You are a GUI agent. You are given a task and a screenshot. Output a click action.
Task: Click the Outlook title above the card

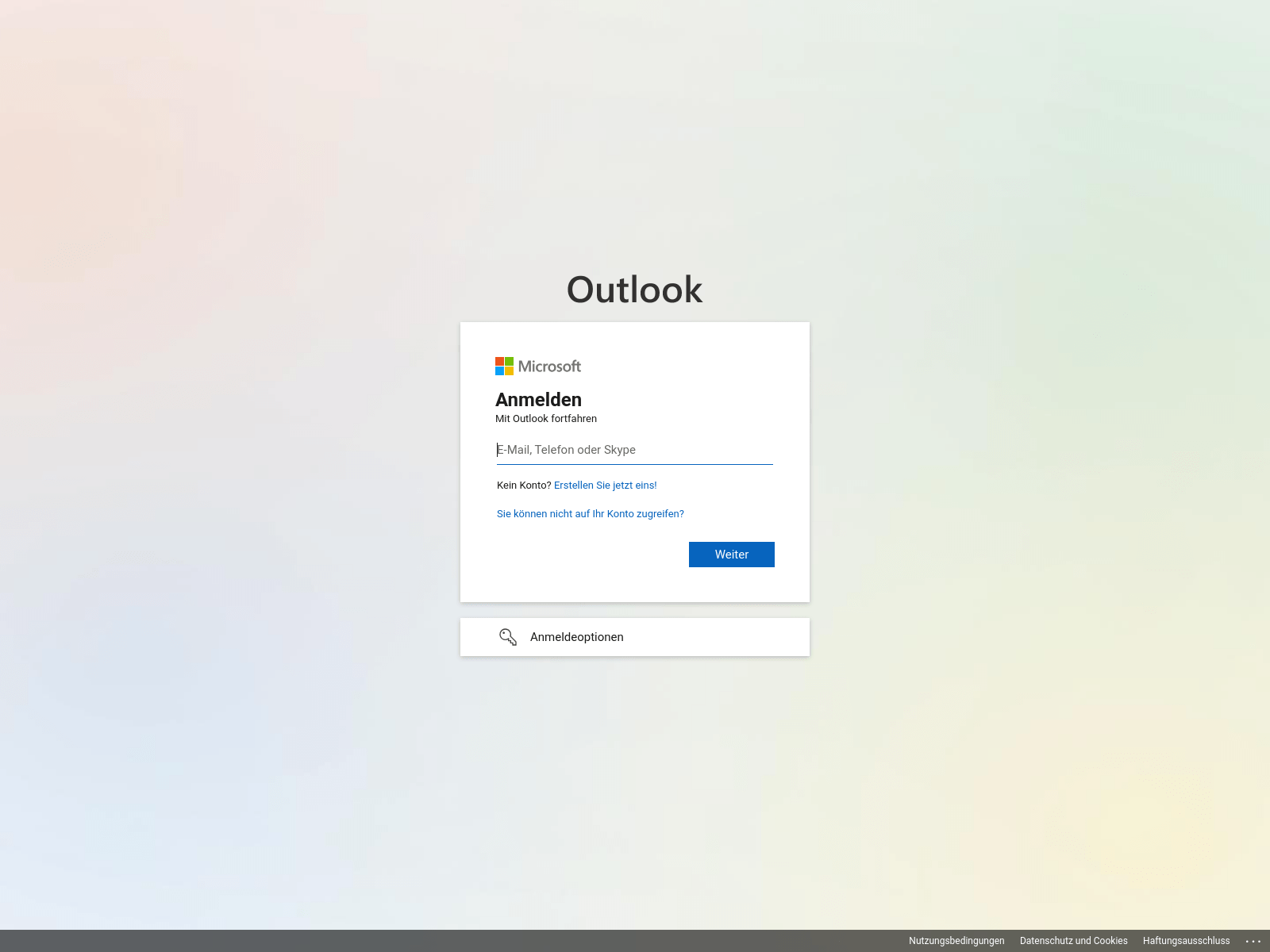[635, 290]
